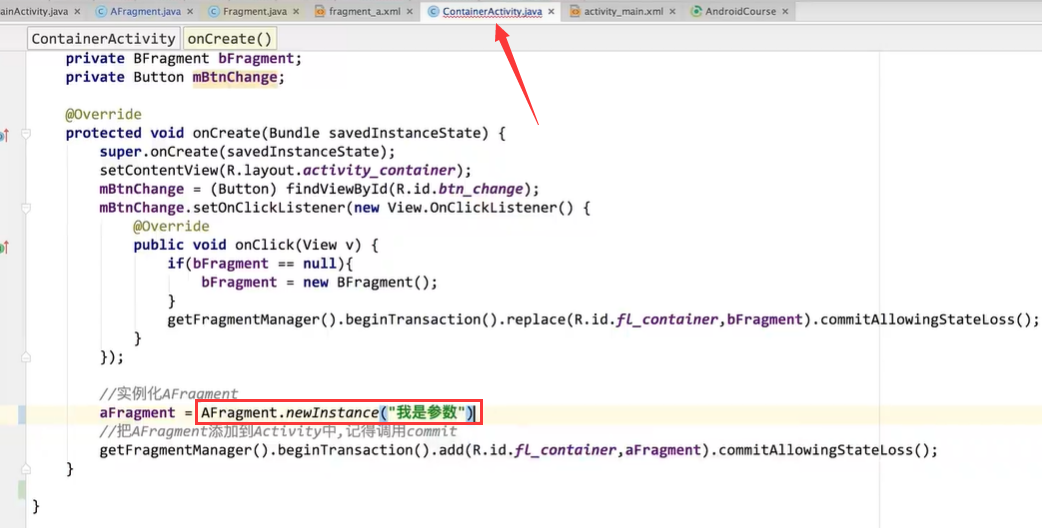
Task: Click '@Override' above protected void onCreate
Action: [x=103, y=114]
